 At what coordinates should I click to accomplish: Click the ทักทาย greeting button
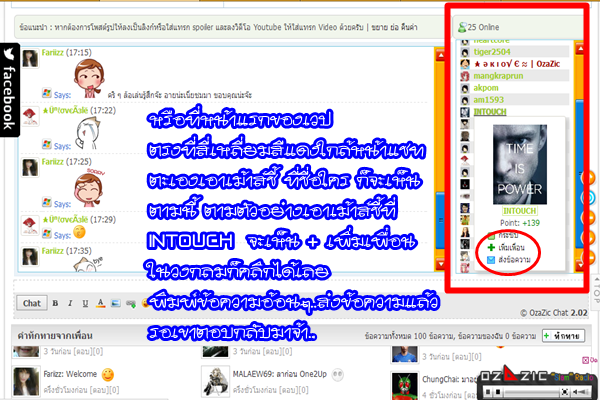click(x=563, y=336)
